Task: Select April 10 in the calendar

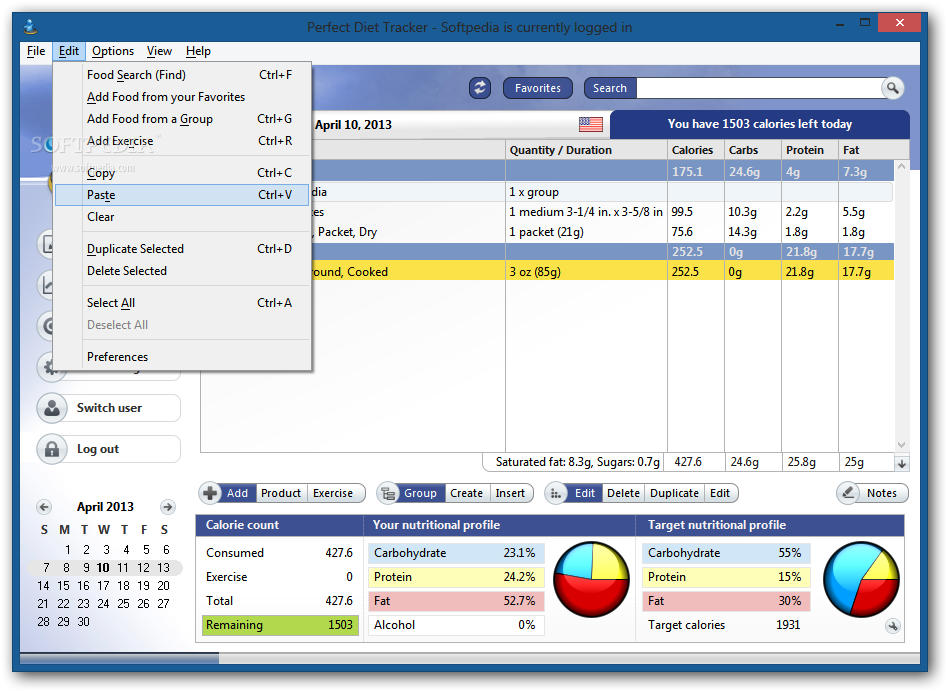Action: tap(103, 568)
